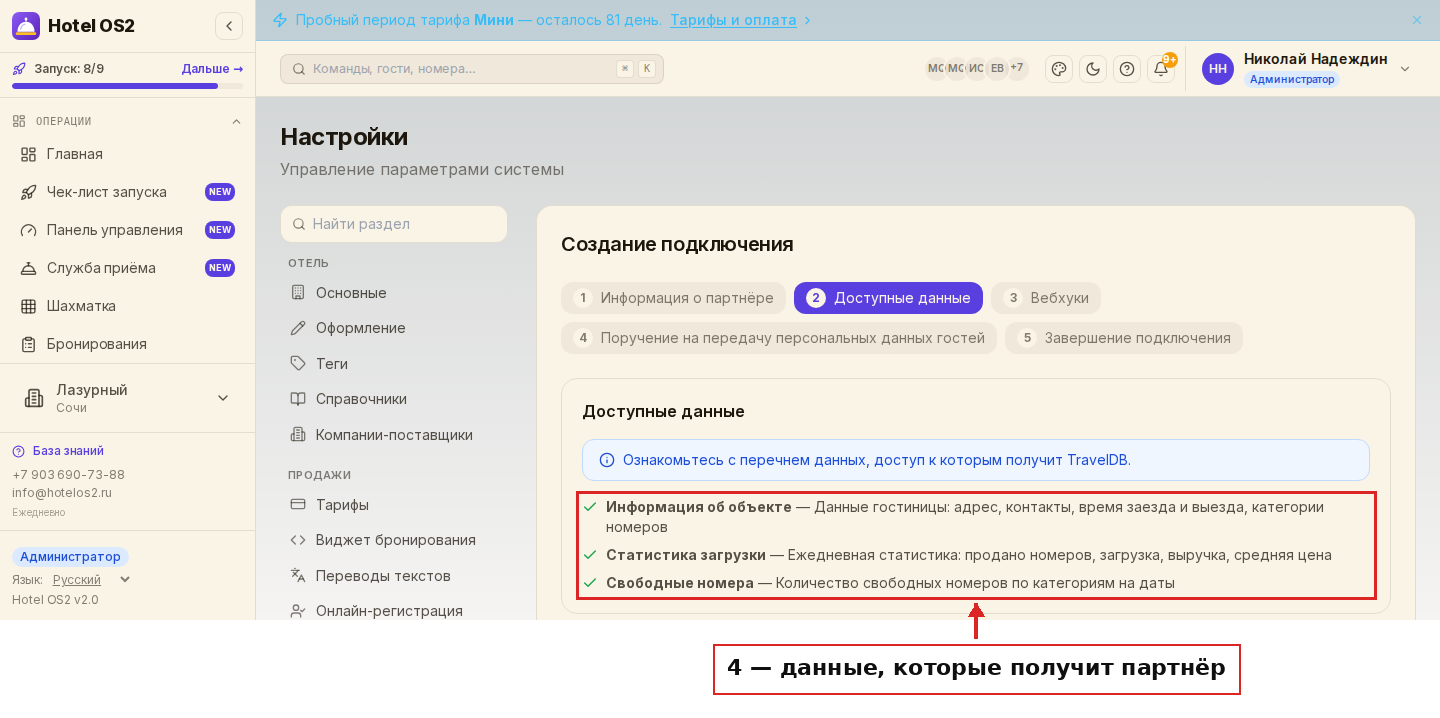Screen dimensions: 1440x718
Task: Open Тарифы и оплата link
Action: click(733, 20)
